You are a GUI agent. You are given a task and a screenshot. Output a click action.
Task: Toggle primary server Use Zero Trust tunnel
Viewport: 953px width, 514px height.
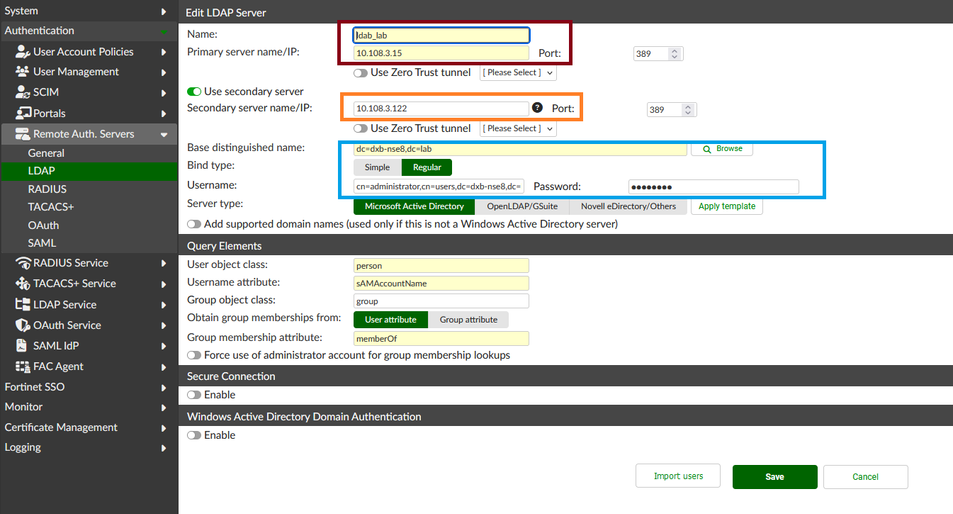[x=360, y=73]
